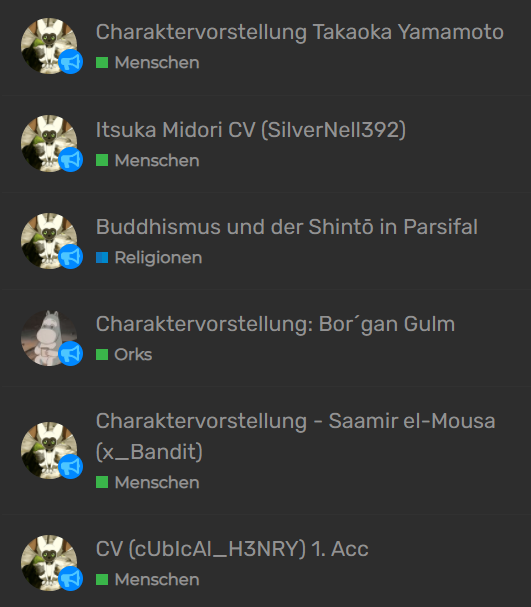Select Religionen category label
This screenshot has width=531, height=607.
158,258
